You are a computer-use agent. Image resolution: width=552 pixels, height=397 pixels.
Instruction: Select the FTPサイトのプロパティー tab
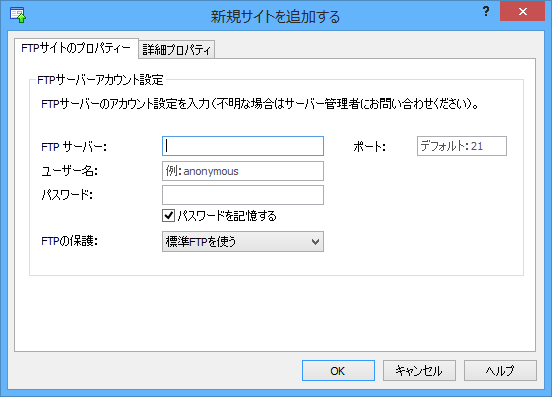click(76, 48)
